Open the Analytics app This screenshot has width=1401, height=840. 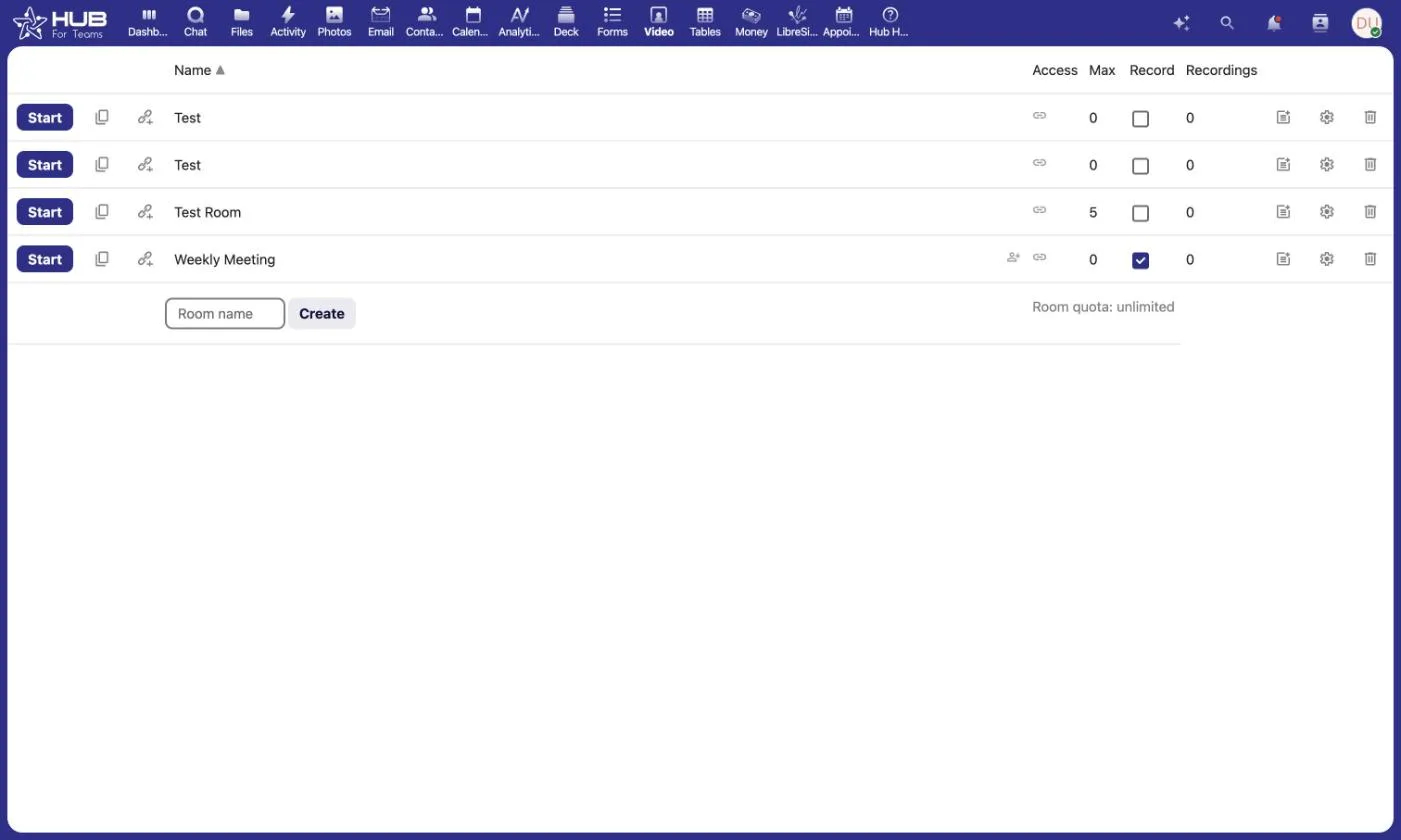(519, 22)
